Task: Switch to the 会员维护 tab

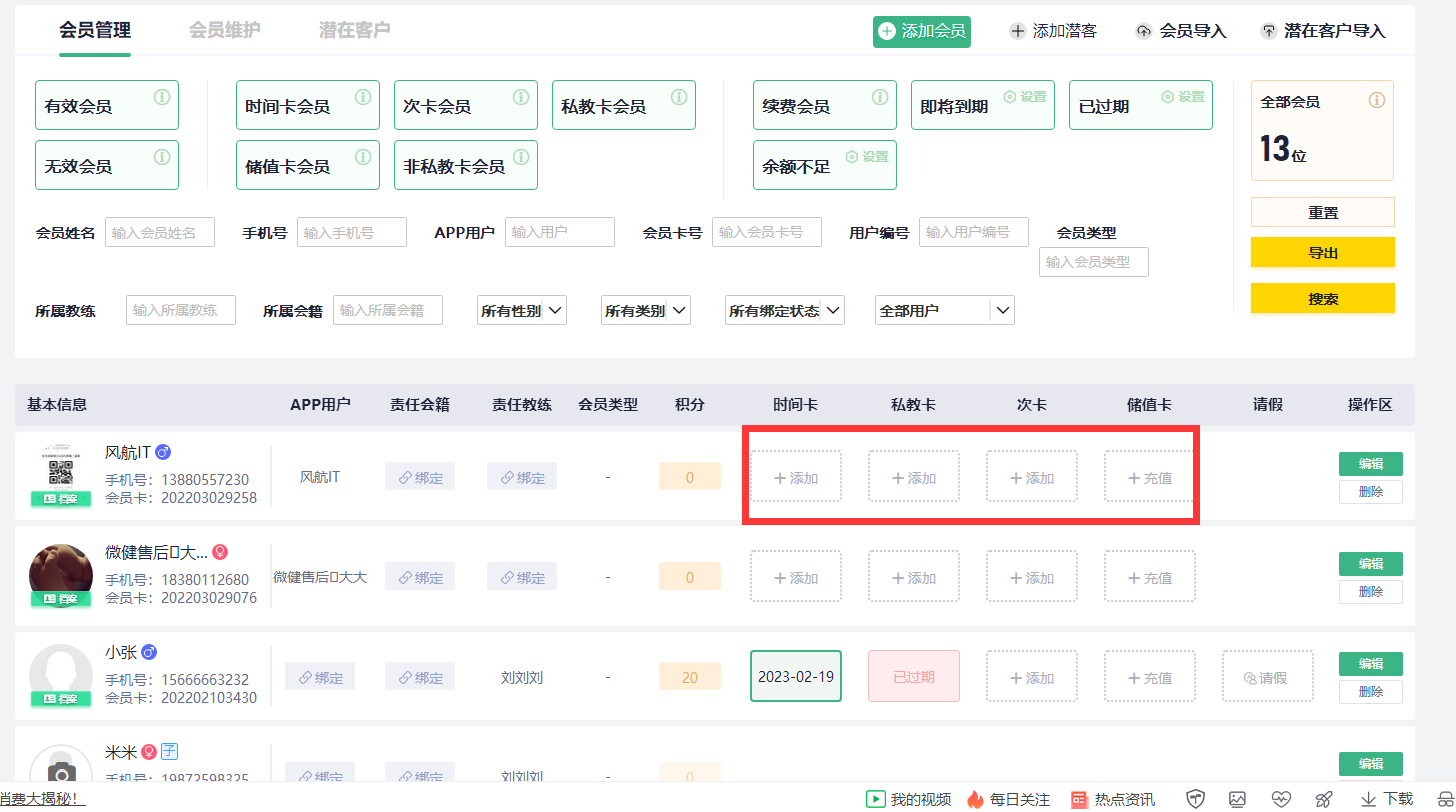Action: point(224,30)
